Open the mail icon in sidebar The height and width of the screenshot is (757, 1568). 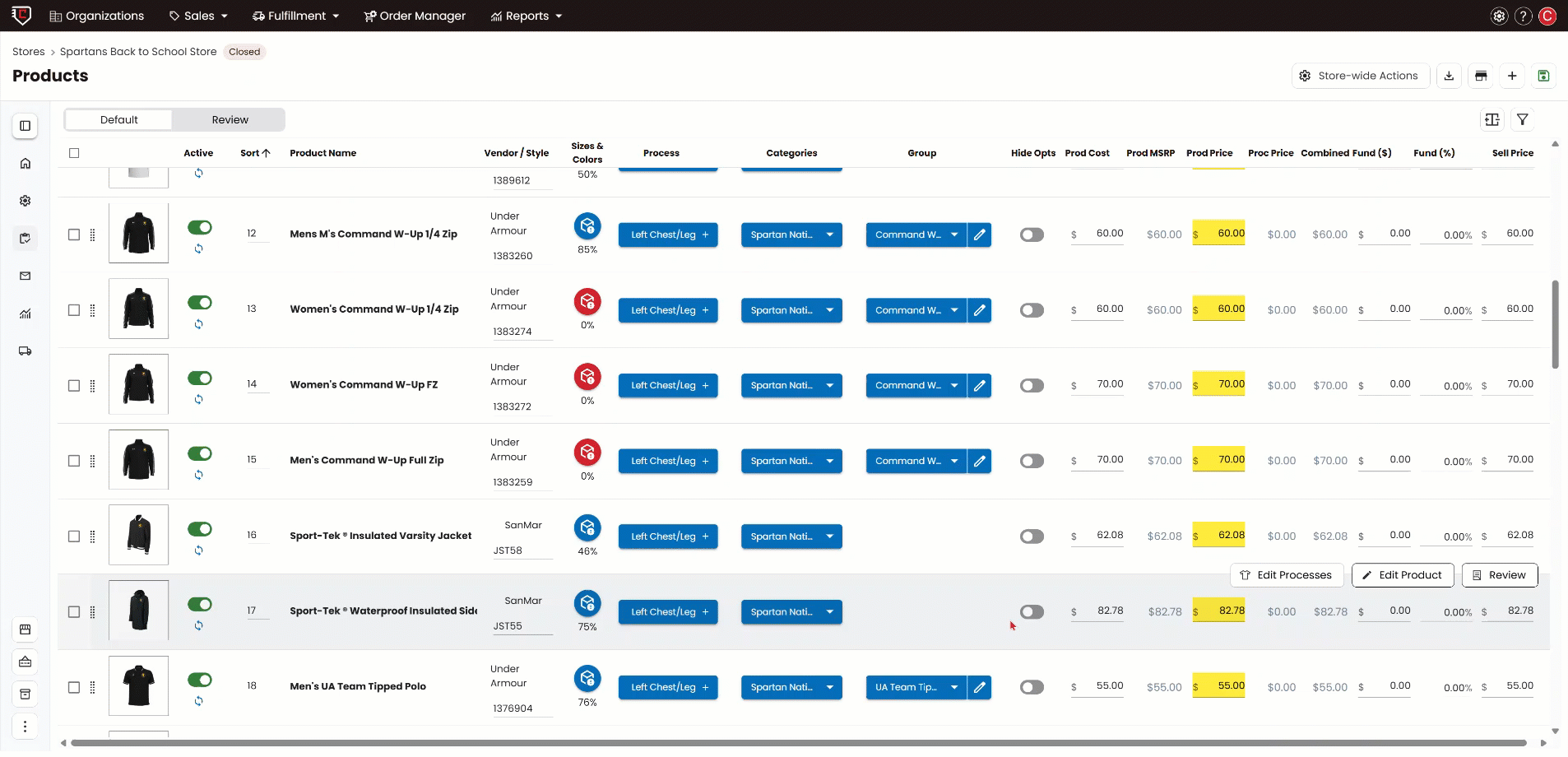[x=26, y=276]
